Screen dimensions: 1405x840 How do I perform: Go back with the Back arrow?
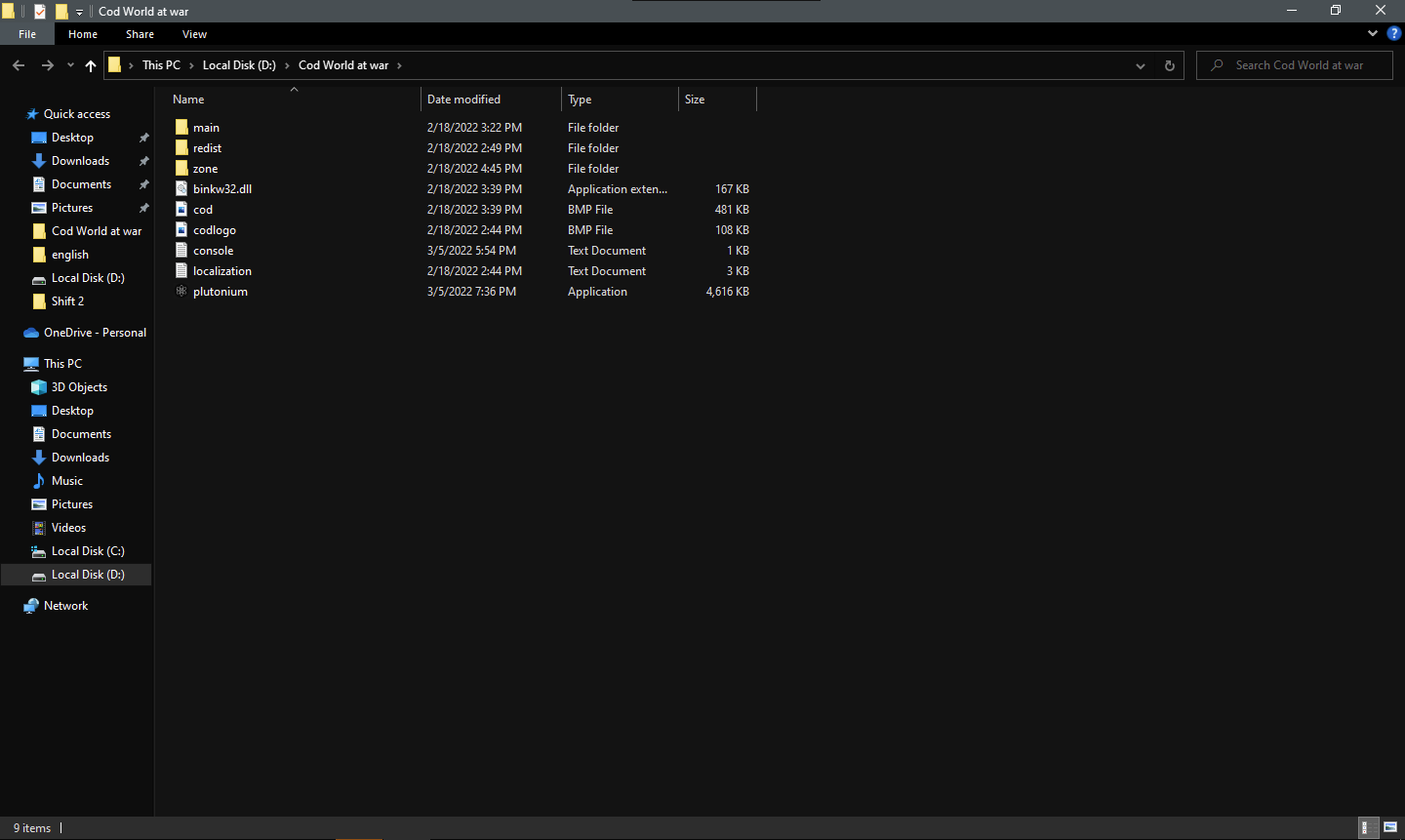point(19,65)
